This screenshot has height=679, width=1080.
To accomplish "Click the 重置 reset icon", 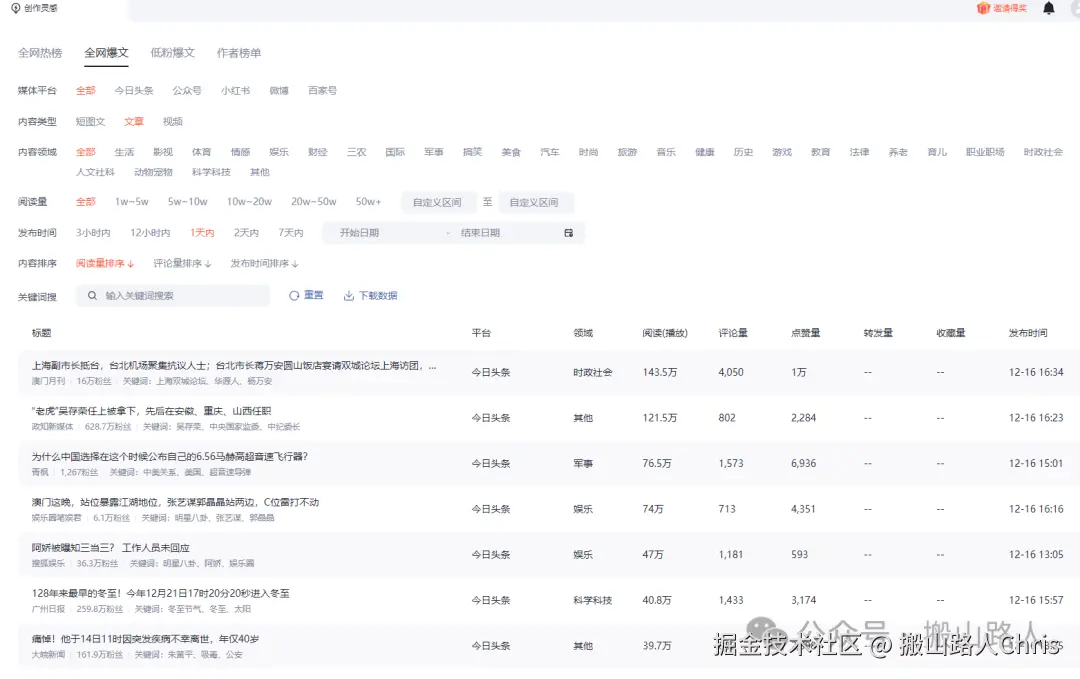I will click(294, 296).
